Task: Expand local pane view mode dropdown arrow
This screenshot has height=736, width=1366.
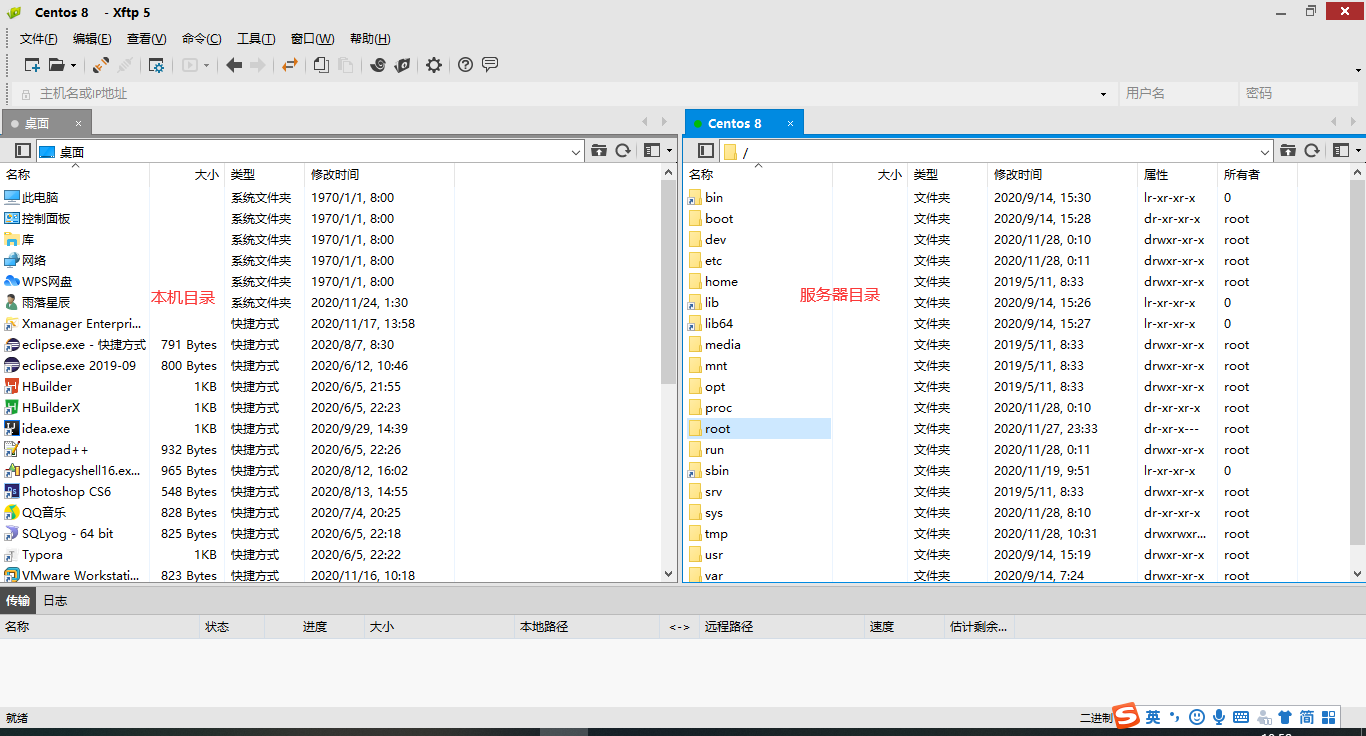Action: tap(670, 151)
